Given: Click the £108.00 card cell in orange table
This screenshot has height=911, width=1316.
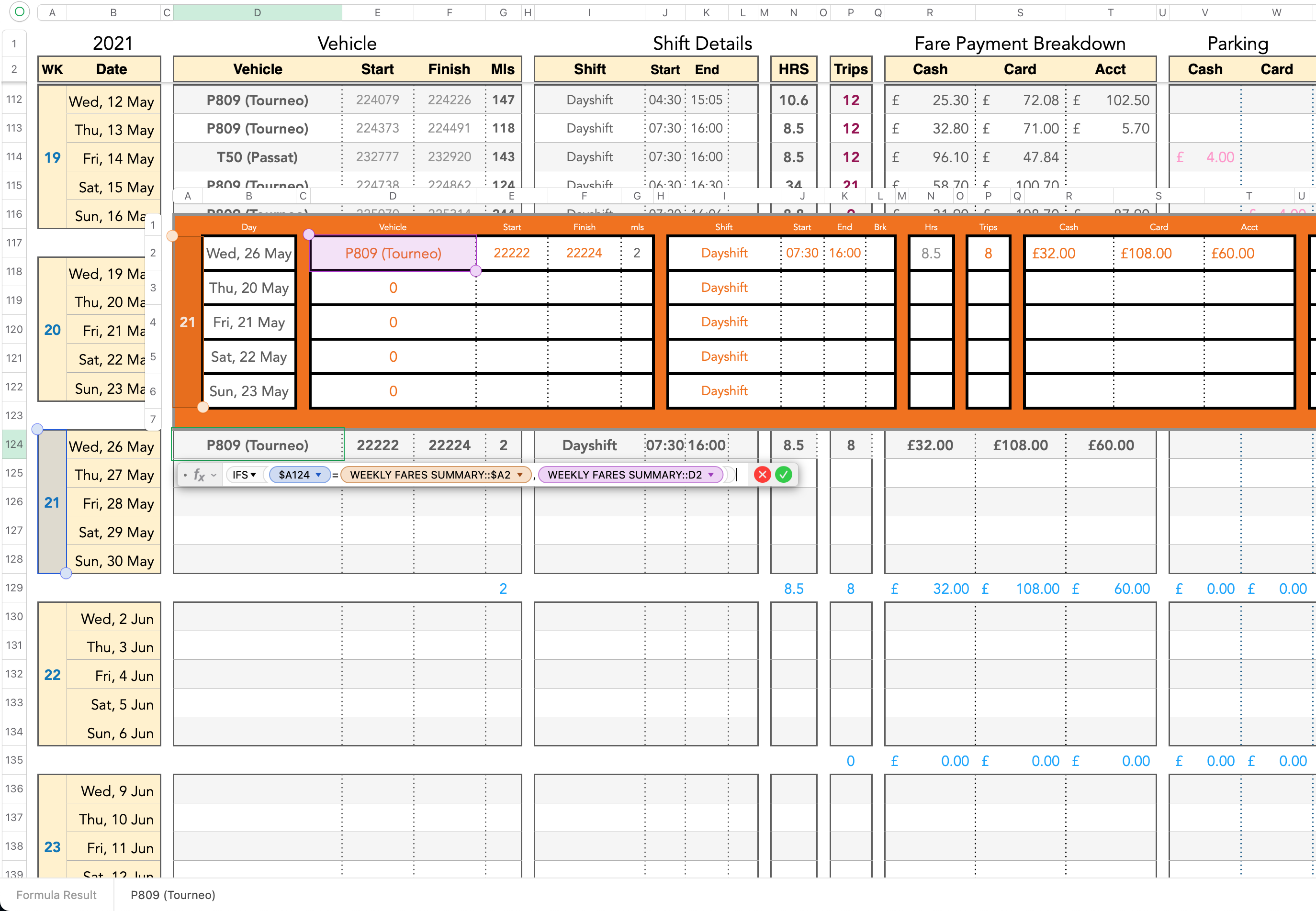Looking at the screenshot, I should (x=1146, y=254).
